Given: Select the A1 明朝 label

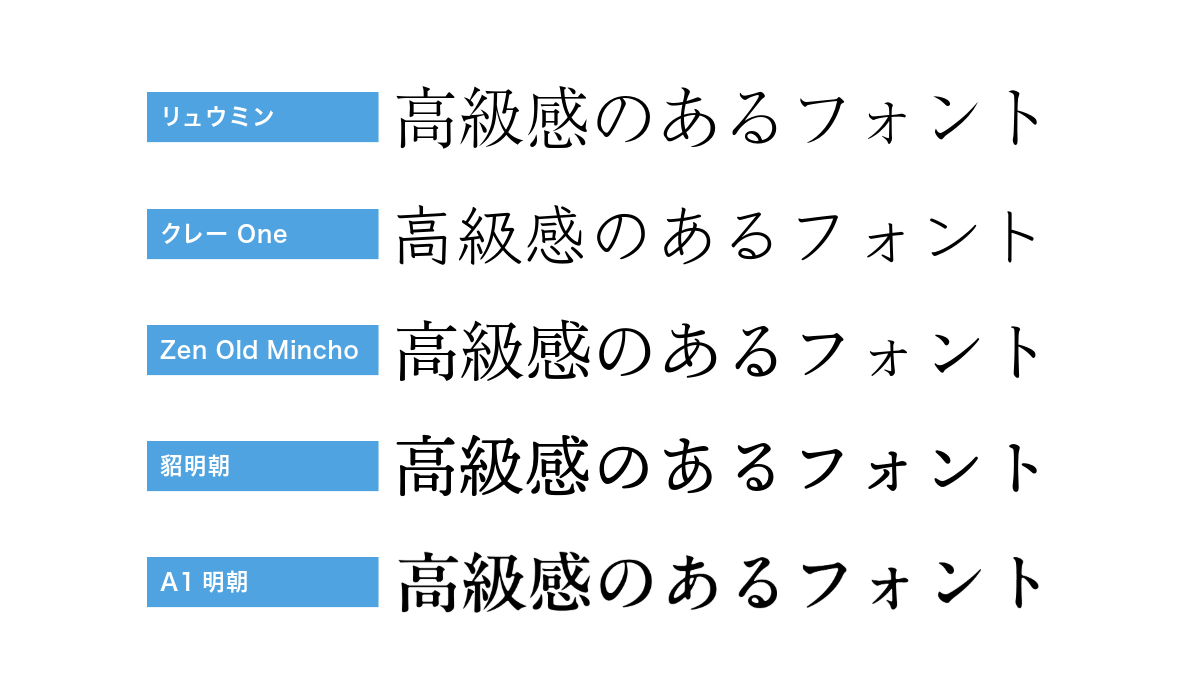Looking at the screenshot, I should (x=262, y=582).
